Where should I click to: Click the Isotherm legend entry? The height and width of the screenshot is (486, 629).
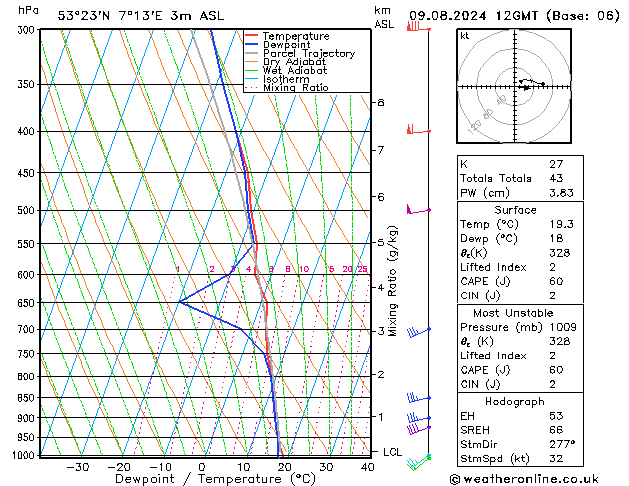(x=277, y=79)
